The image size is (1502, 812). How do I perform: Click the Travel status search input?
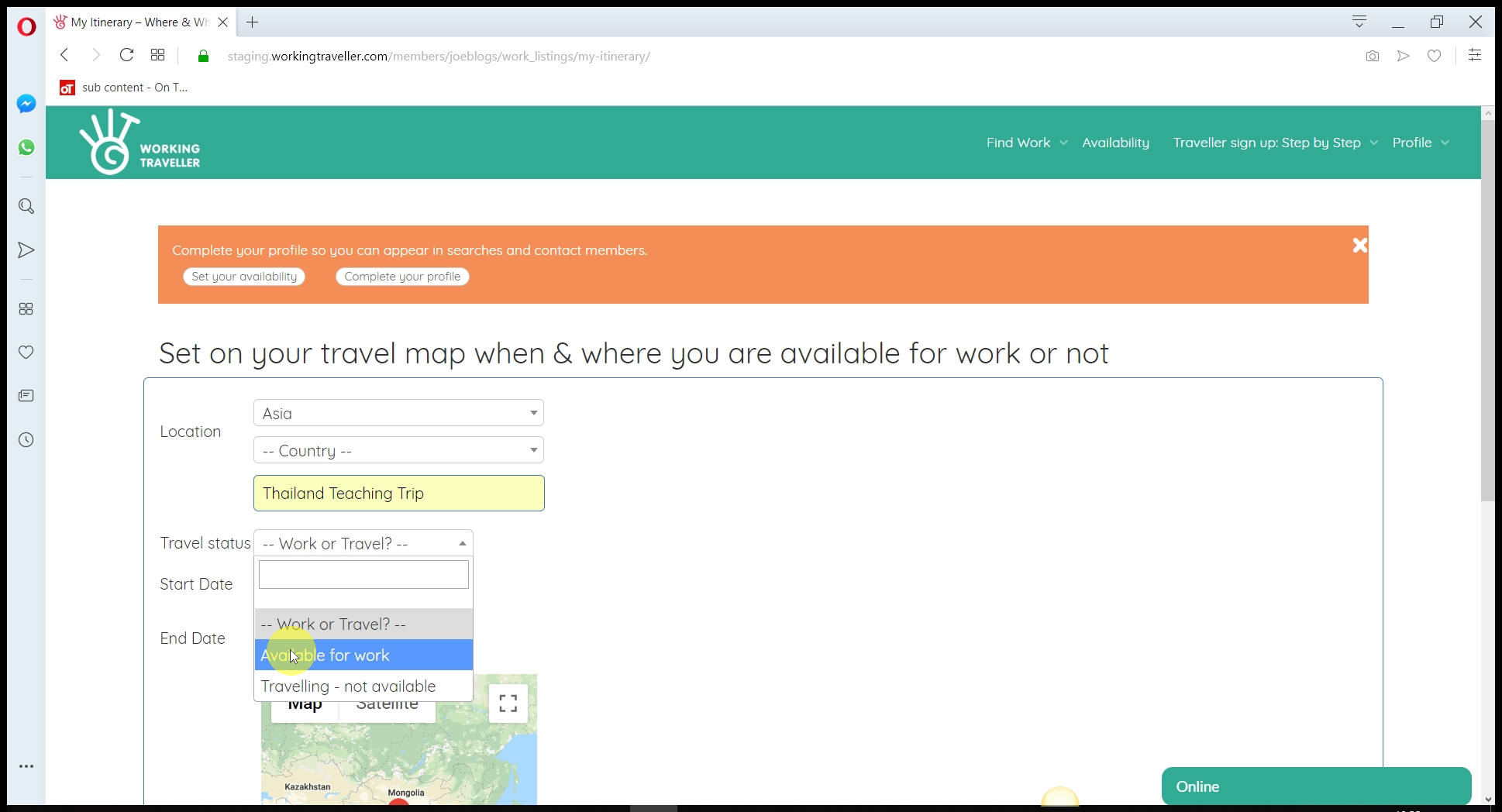[363, 575]
